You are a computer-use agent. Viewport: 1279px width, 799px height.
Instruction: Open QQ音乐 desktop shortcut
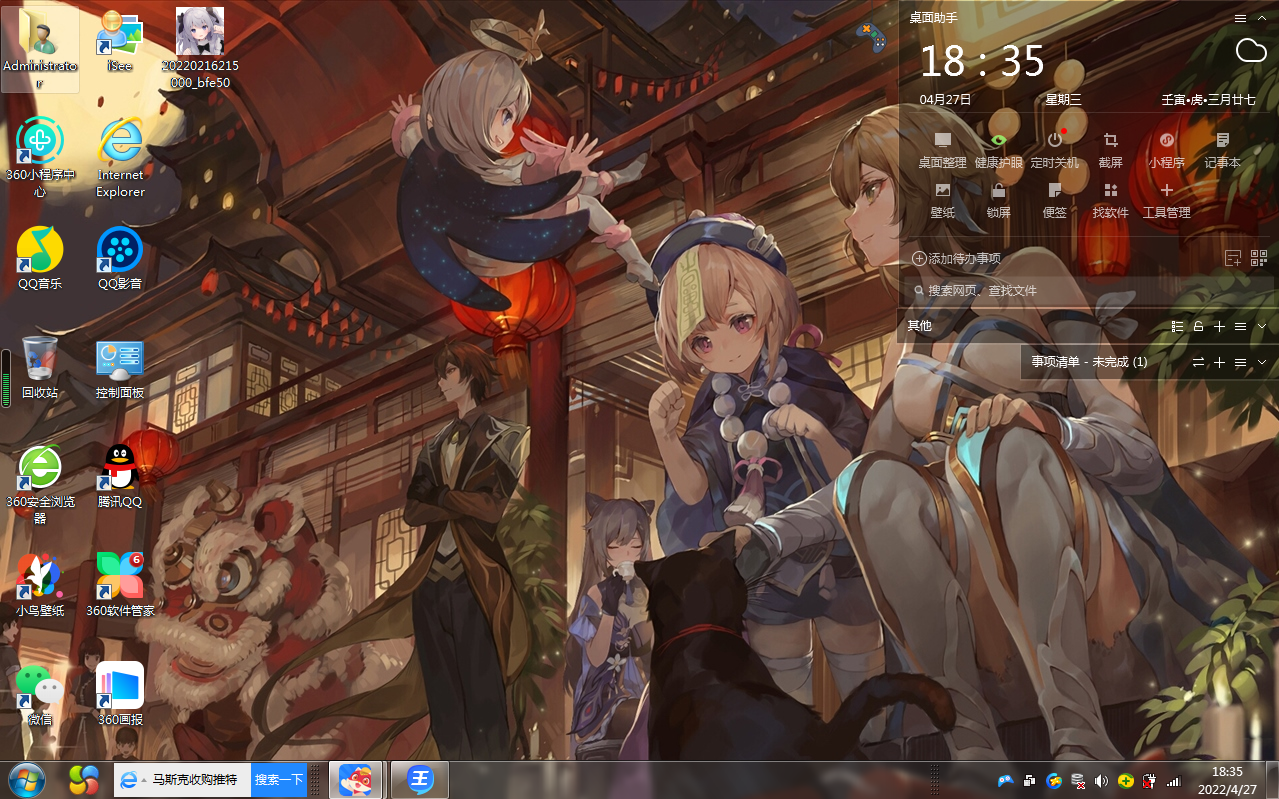[x=40, y=258]
